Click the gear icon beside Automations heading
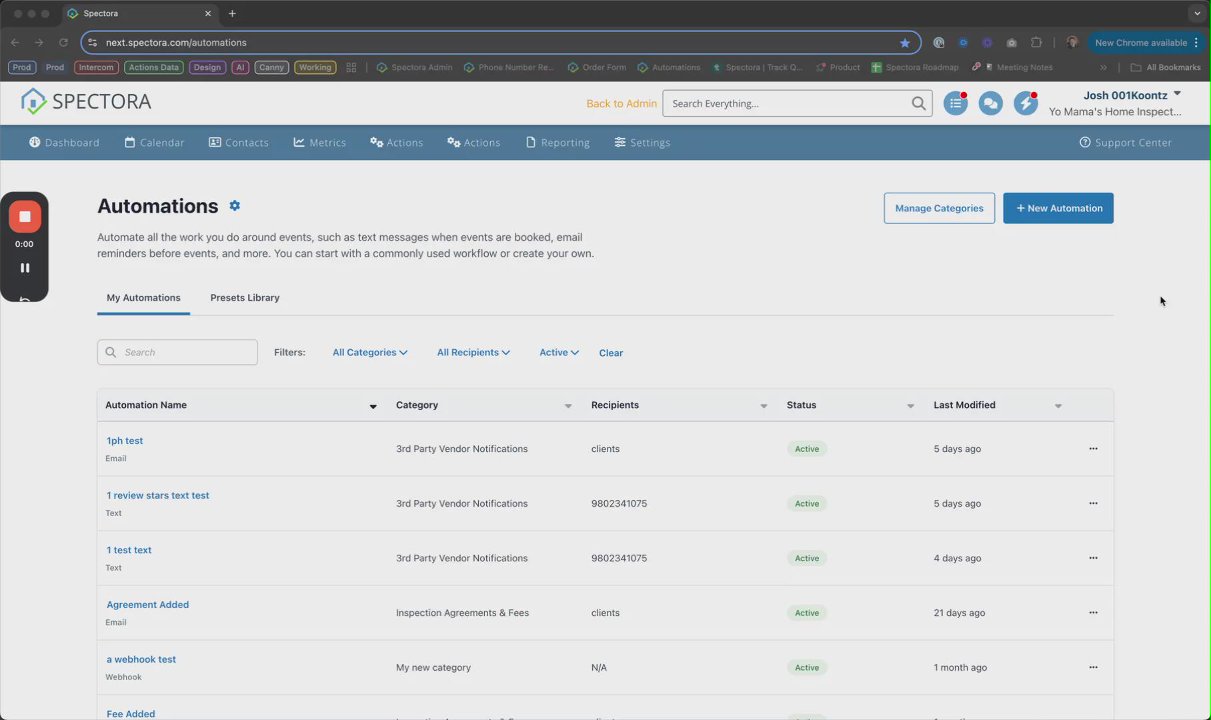Viewport: 1211px width, 720px height. tap(235, 205)
